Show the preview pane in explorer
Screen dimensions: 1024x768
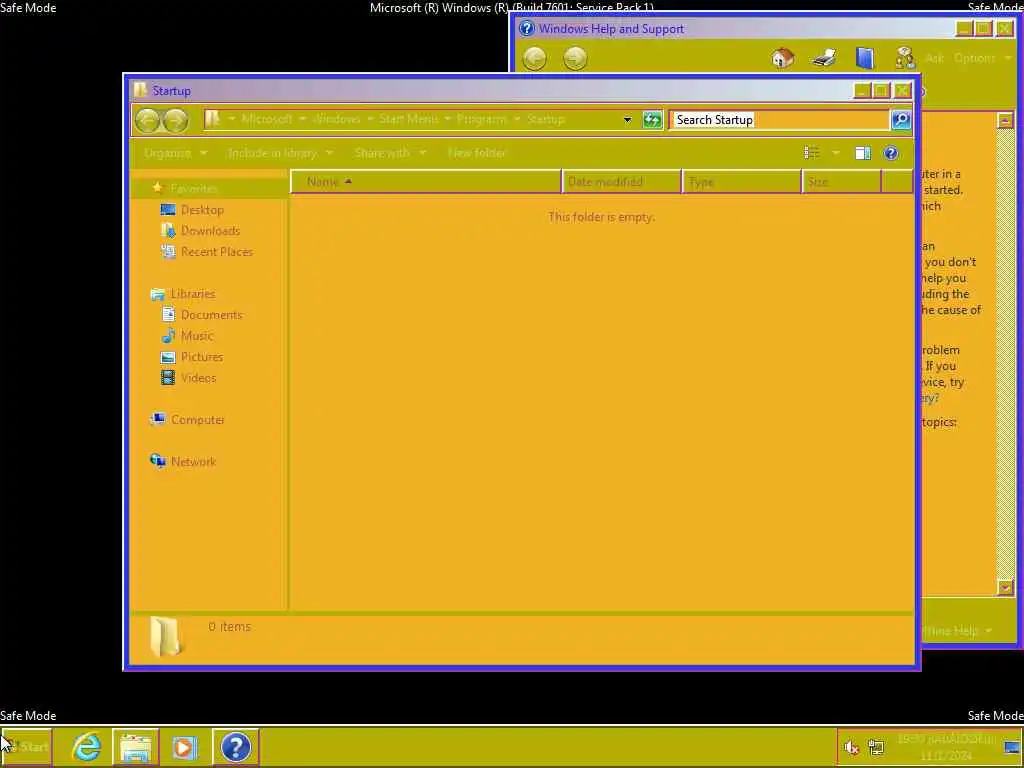point(863,153)
